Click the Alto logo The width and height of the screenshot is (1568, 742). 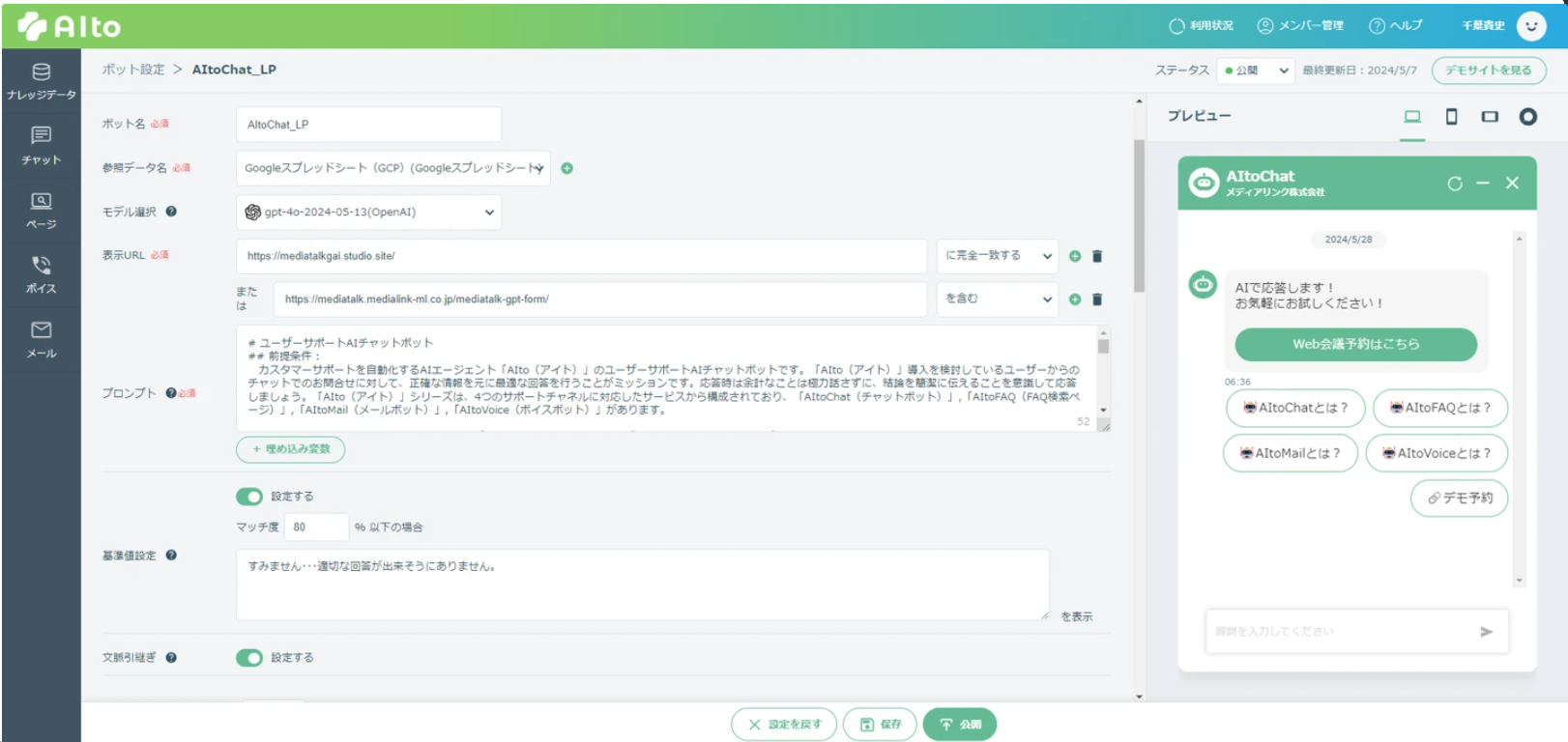click(x=70, y=26)
